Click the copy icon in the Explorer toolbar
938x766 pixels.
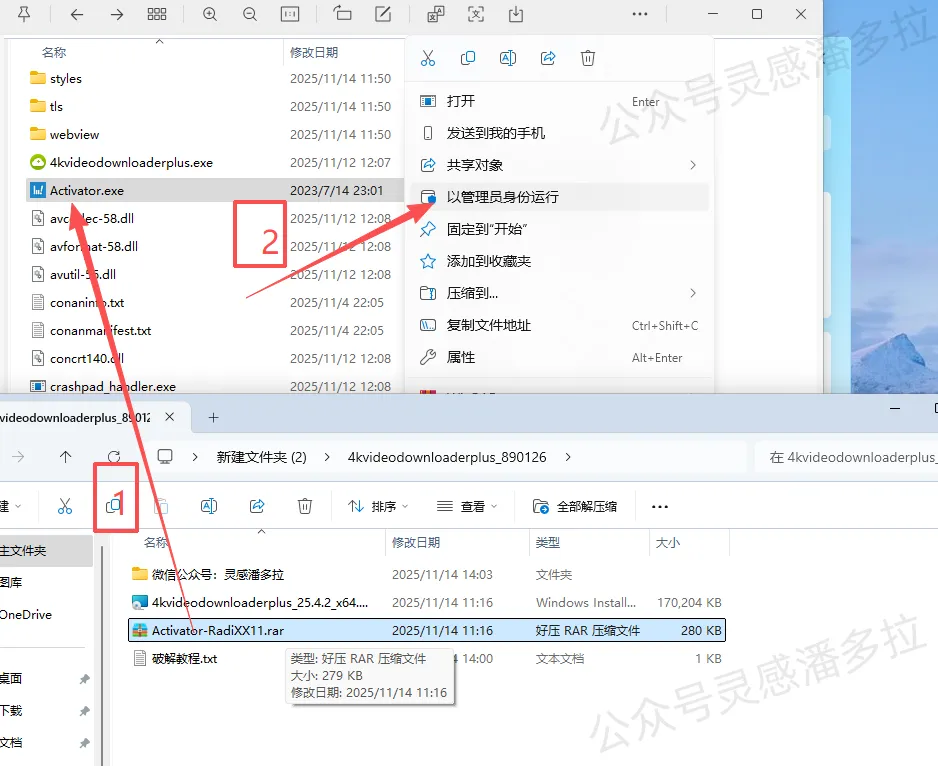tap(114, 506)
